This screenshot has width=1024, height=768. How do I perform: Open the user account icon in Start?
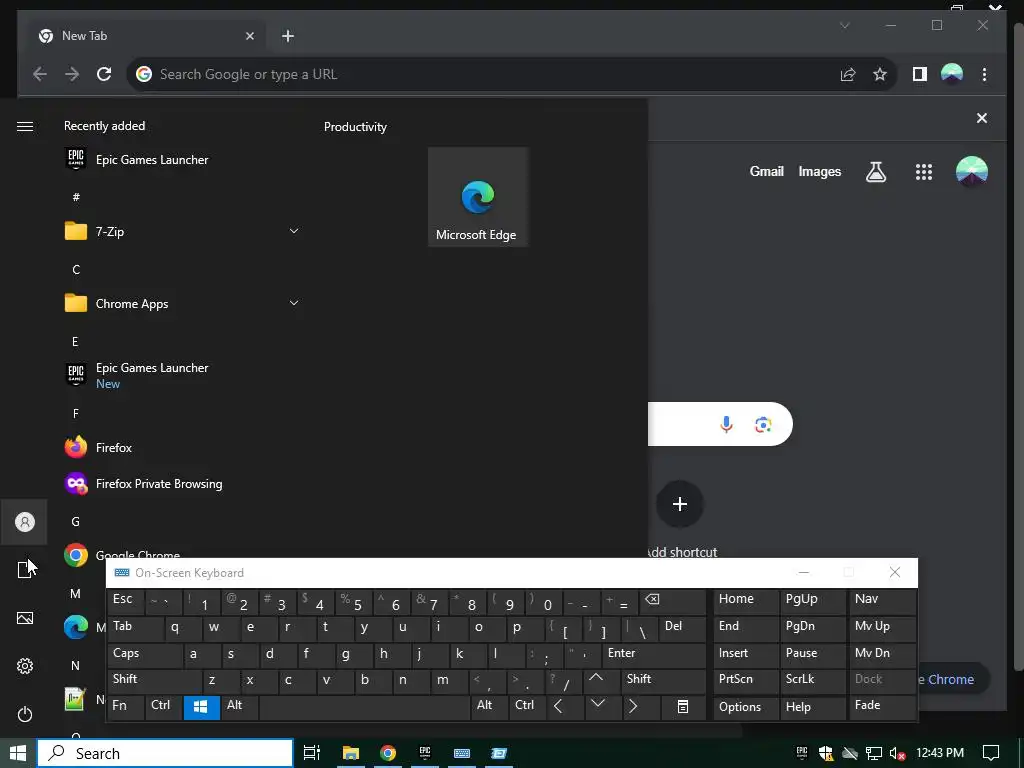[25, 522]
